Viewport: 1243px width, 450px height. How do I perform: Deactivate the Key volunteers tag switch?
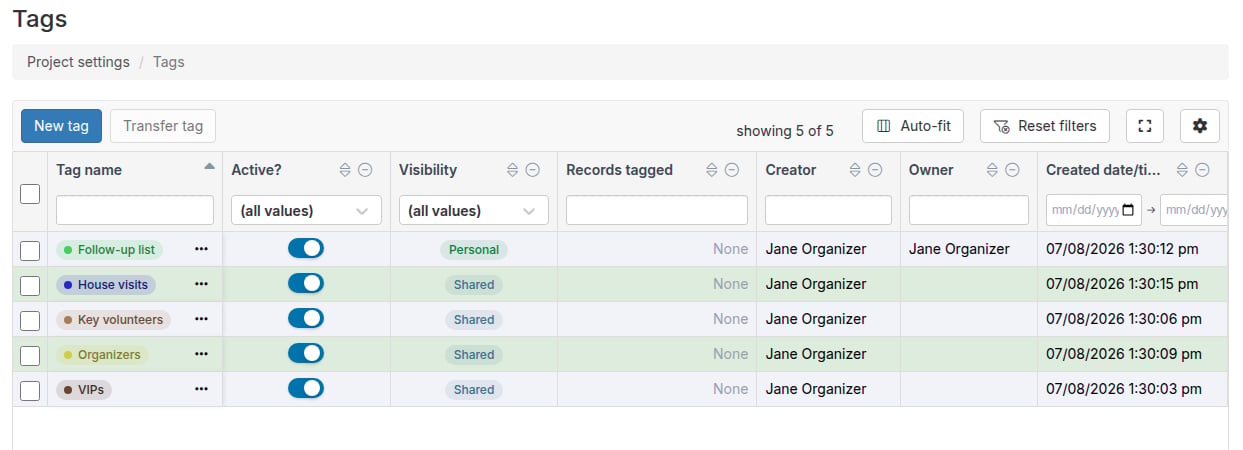click(306, 318)
